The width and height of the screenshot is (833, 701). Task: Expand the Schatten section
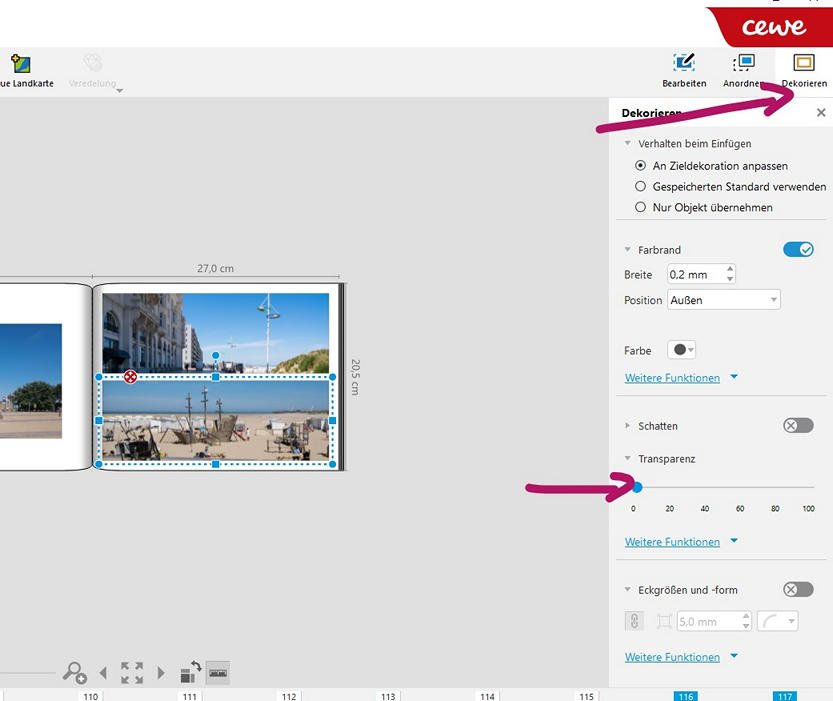point(628,426)
